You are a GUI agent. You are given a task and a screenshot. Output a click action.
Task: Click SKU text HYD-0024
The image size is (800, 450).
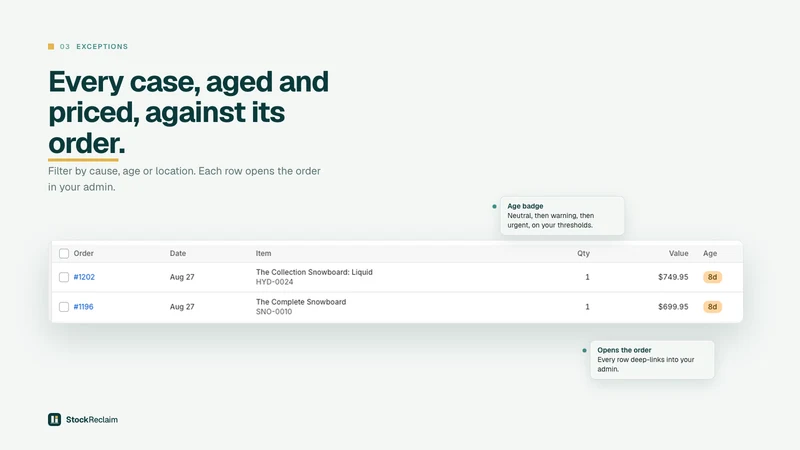pyautogui.click(x=274, y=282)
